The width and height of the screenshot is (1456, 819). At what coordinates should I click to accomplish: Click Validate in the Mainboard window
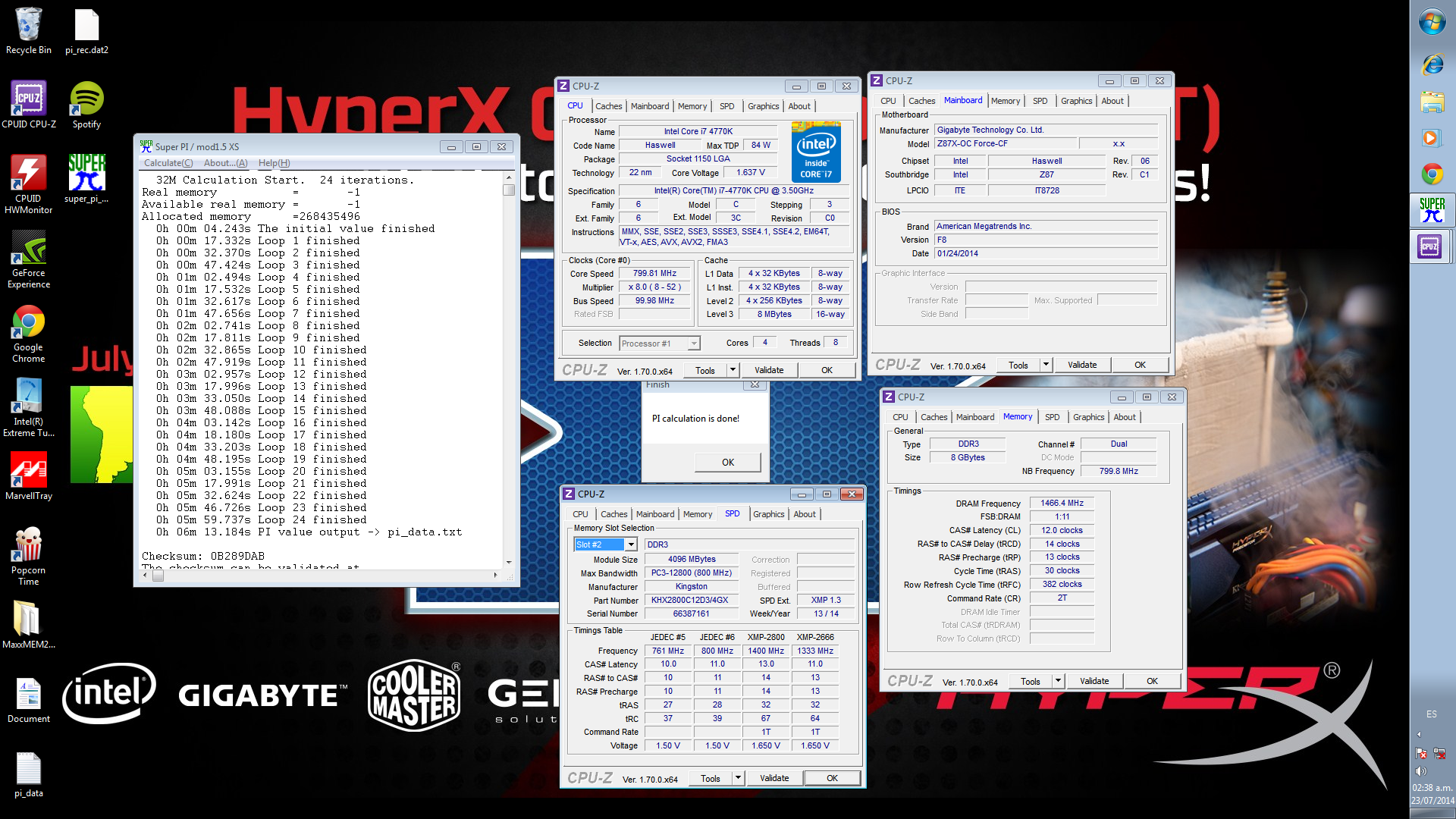(x=1082, y=365)
